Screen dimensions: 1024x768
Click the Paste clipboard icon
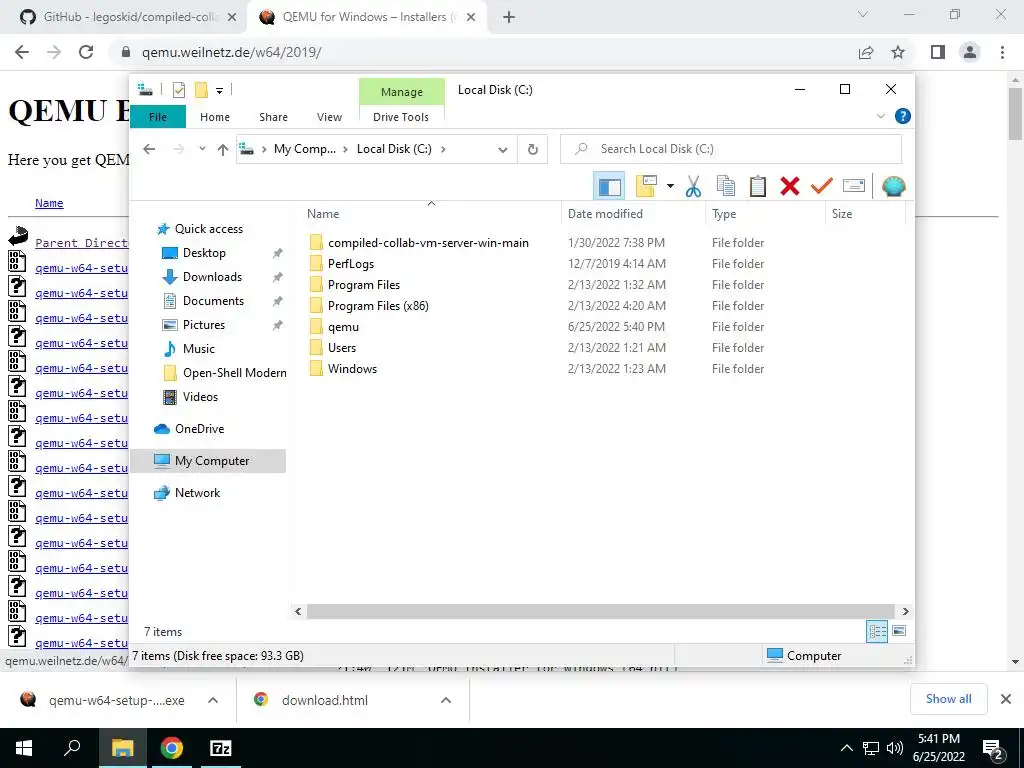[x=758, y=186]
